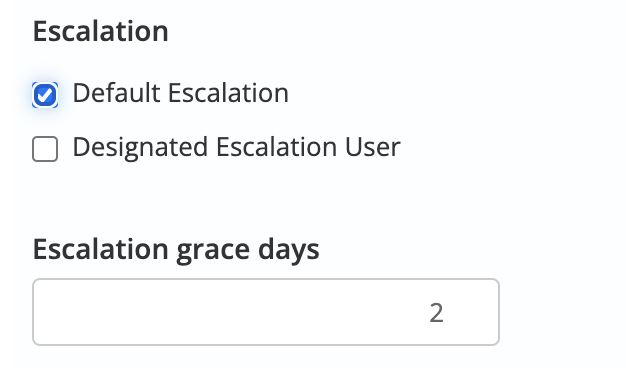Screen dimensions: 626x368
Task: Select the grace days number input
Action: coord(266,312)
